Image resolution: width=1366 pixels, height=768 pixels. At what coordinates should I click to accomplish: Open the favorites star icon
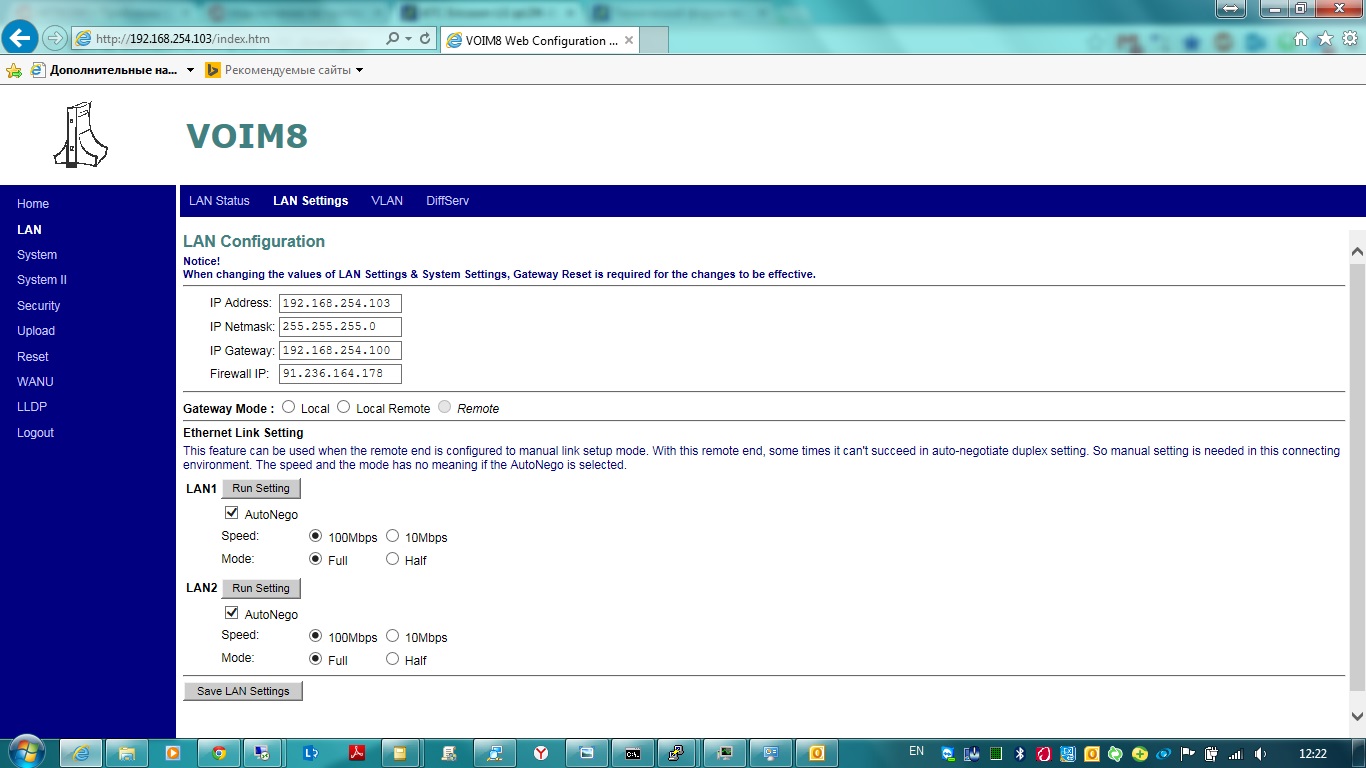(x=1325, y=39)
